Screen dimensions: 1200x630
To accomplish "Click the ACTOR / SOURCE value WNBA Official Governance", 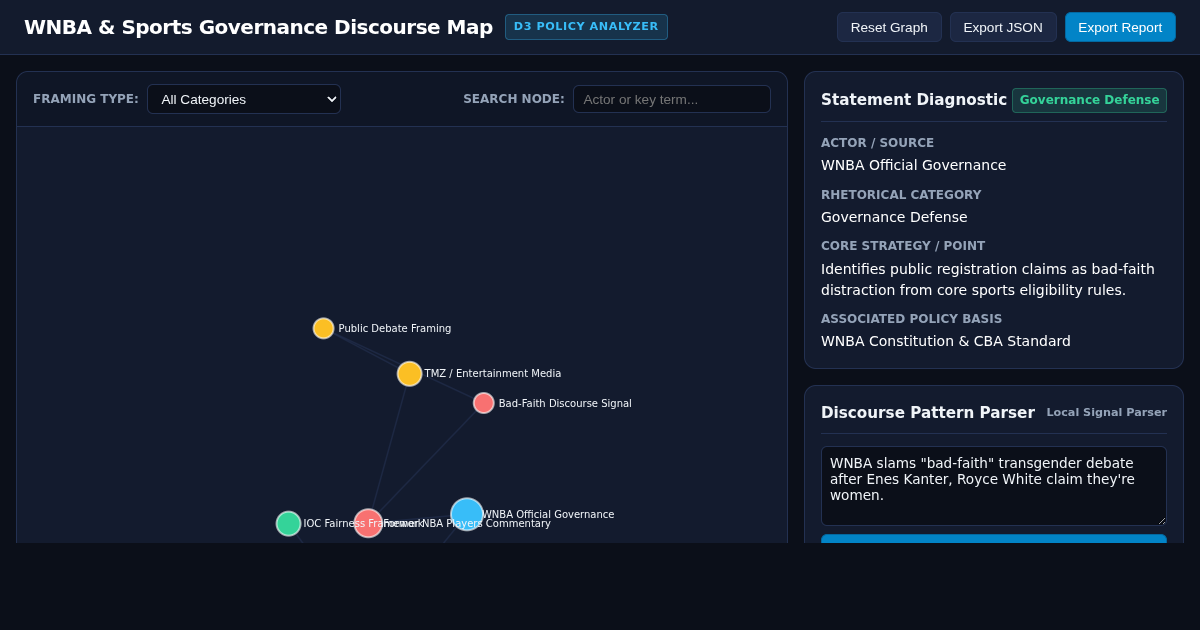I will (914, 165).
